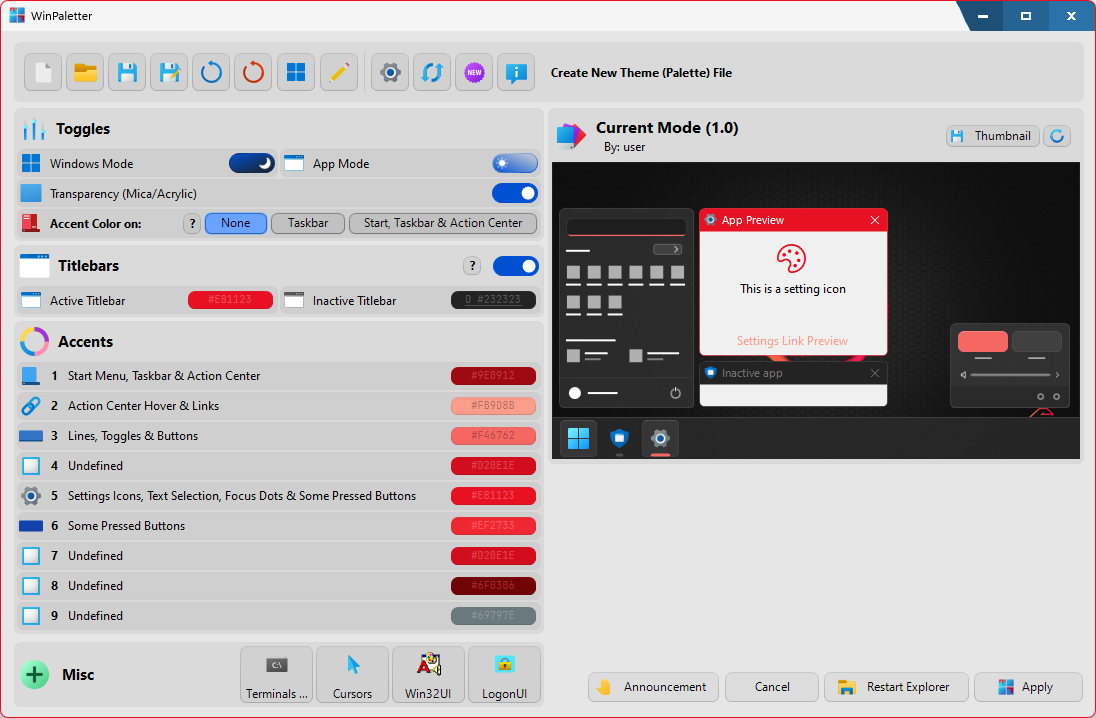
Task: Click the Save As icon with pencil
Action: click(x=169, y=73)
